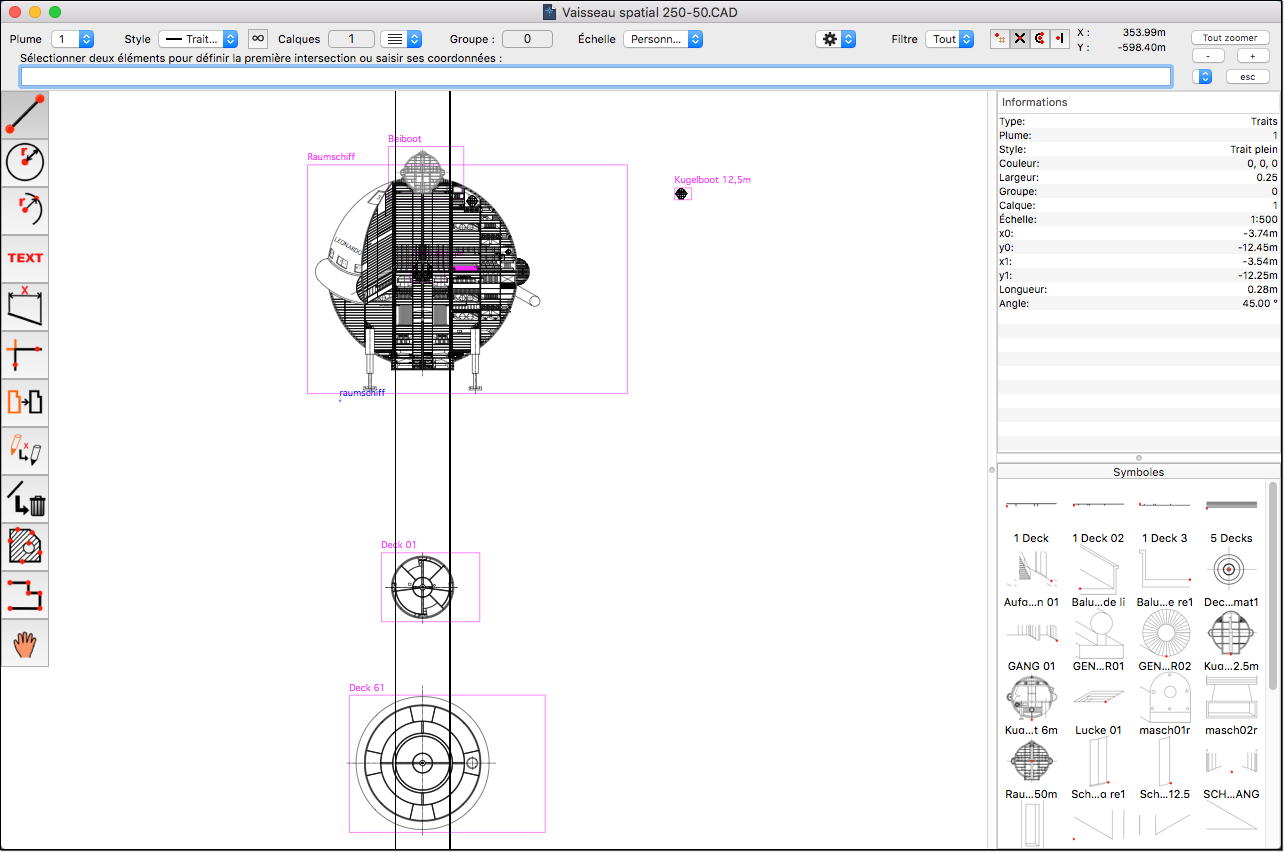The height and width of the screenshot is (852, 1284).
Task: Pick the Balu...de li symbol
Action: tap(1098, 576)
